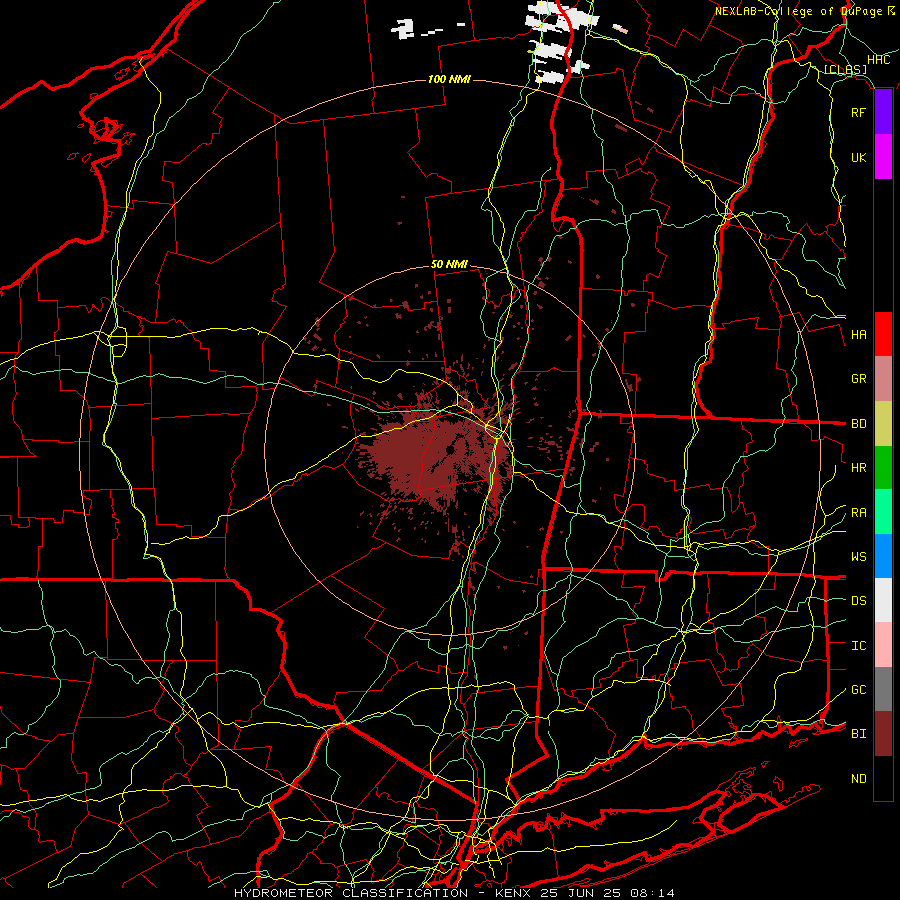900x900 pixels.
Task: Click the GC gray legend swatch
Action: point(883,689)
